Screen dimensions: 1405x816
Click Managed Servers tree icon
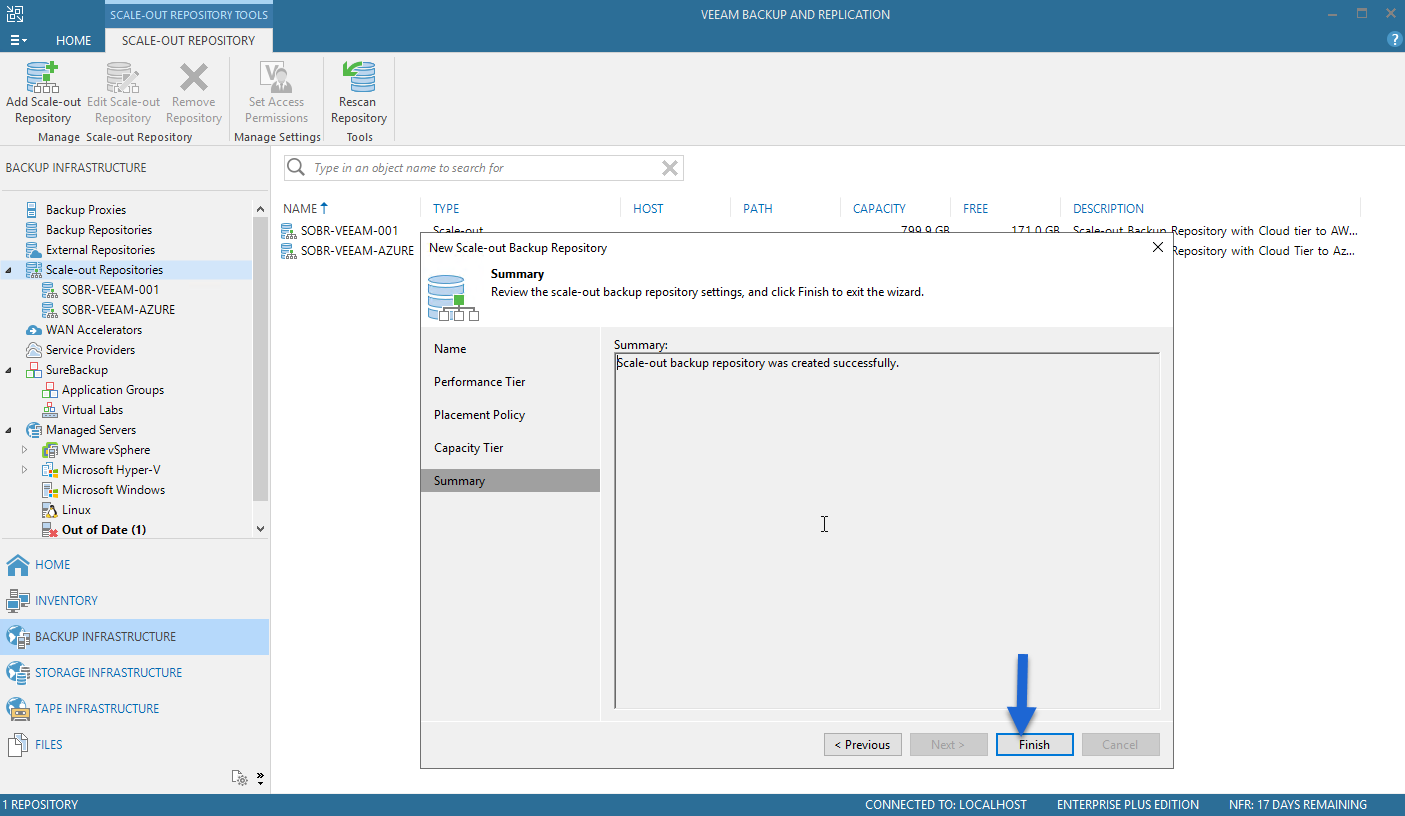(34, 430)
